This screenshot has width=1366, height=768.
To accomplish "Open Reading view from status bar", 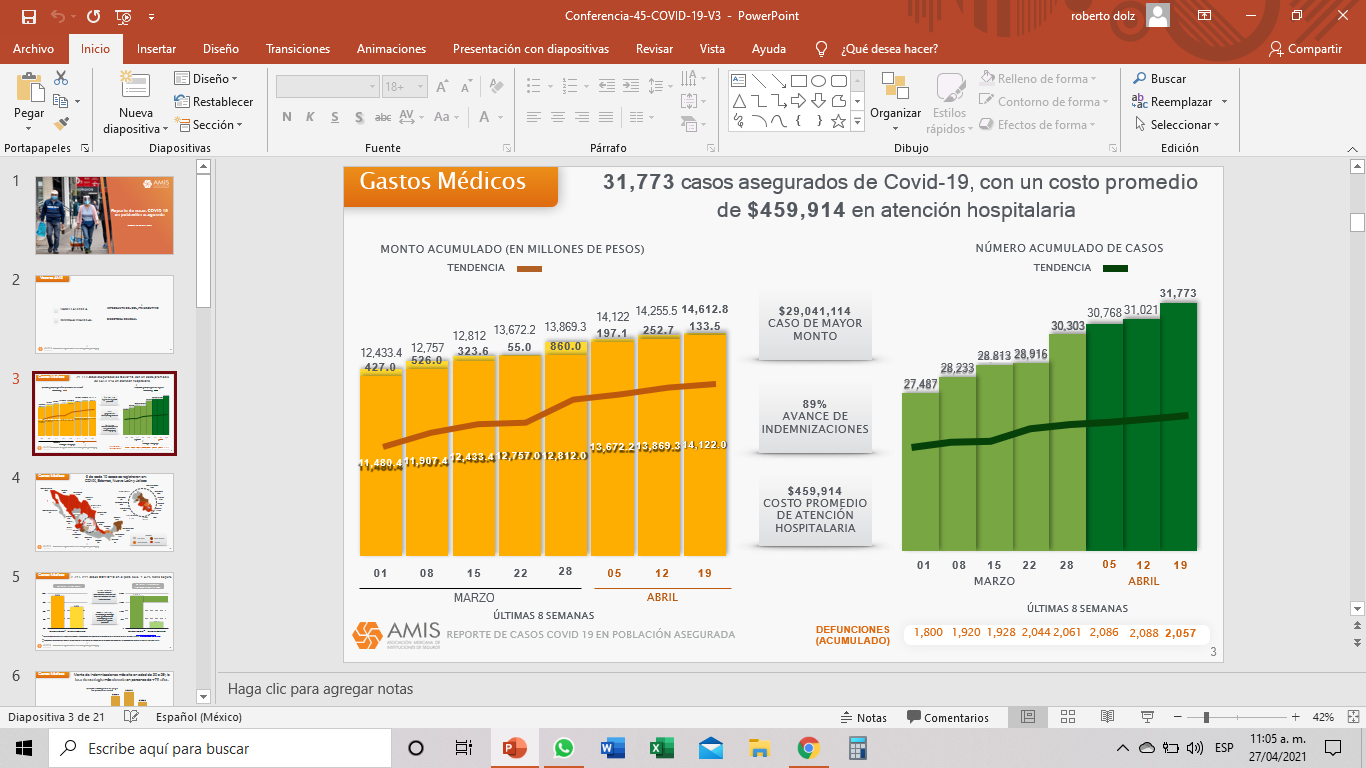I will [1107, 717].
